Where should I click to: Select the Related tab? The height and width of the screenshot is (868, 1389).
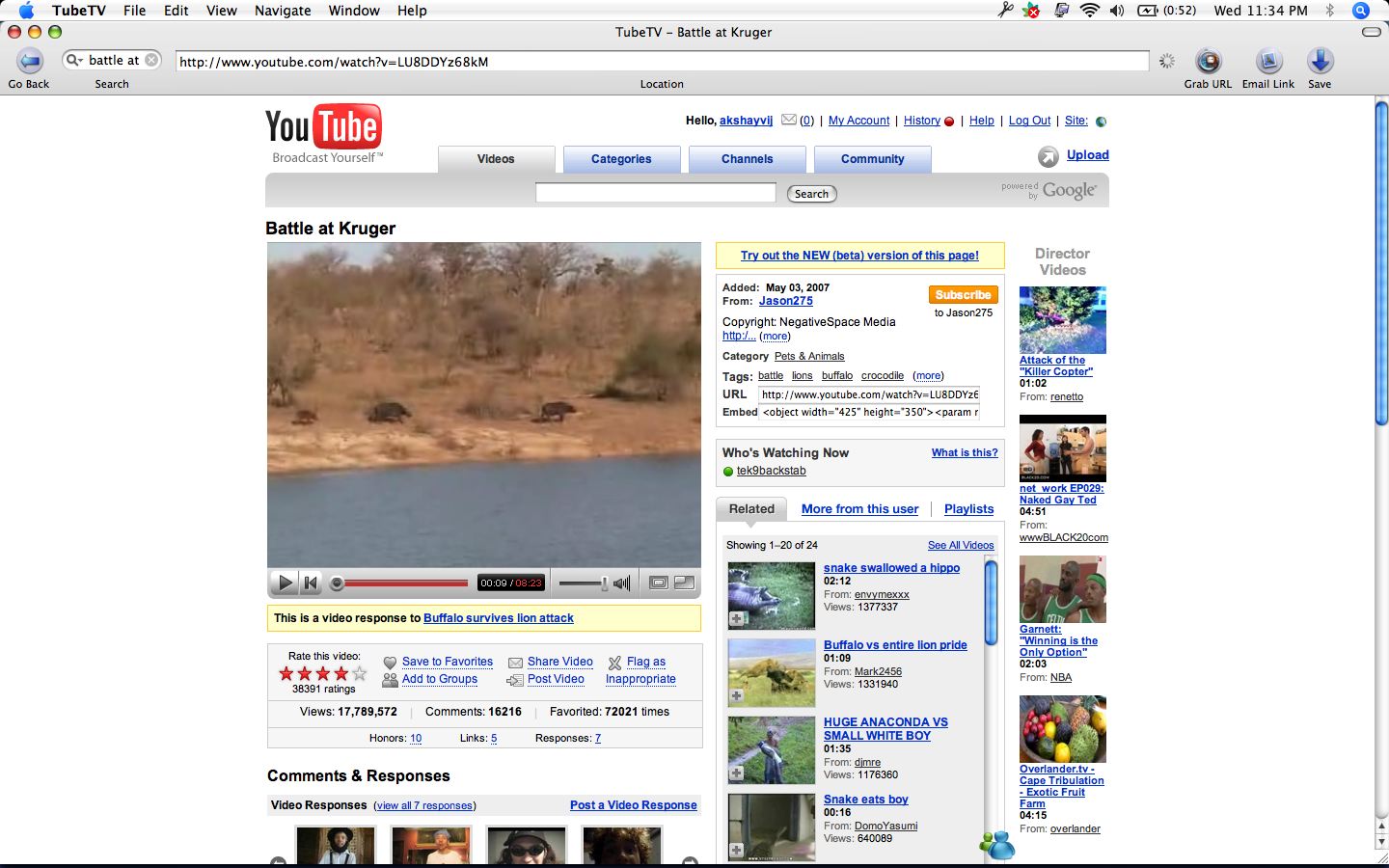pyautogui.click(x=751, y=509)
